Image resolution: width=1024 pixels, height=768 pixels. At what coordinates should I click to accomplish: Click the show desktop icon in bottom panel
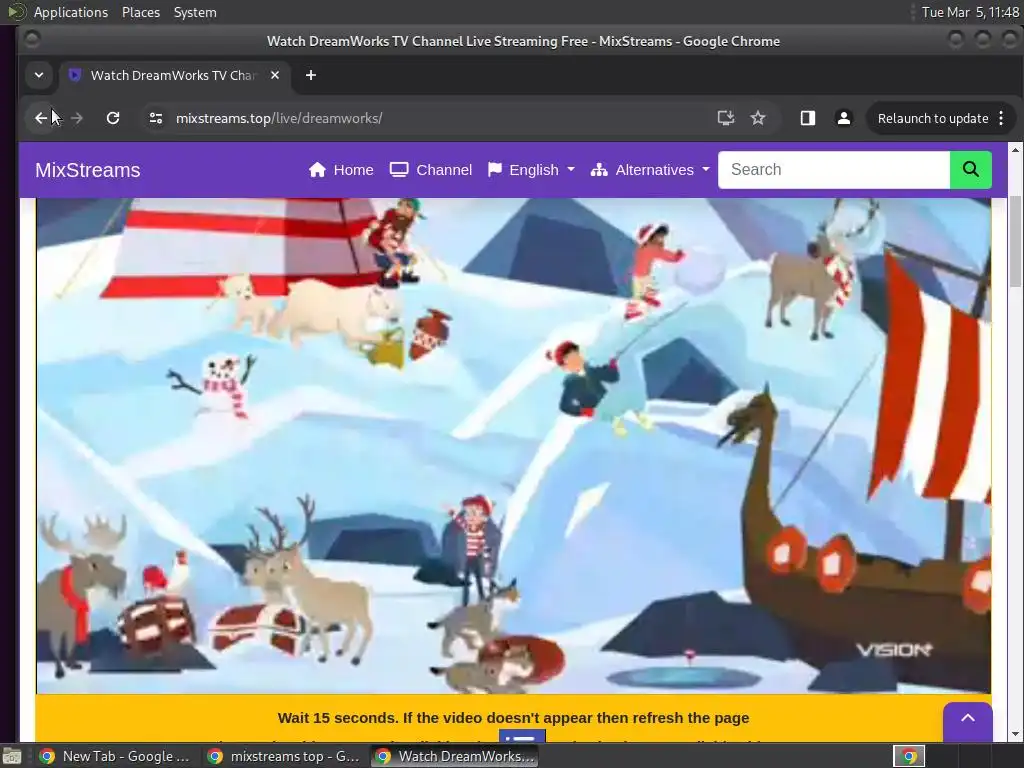[12, 757]
